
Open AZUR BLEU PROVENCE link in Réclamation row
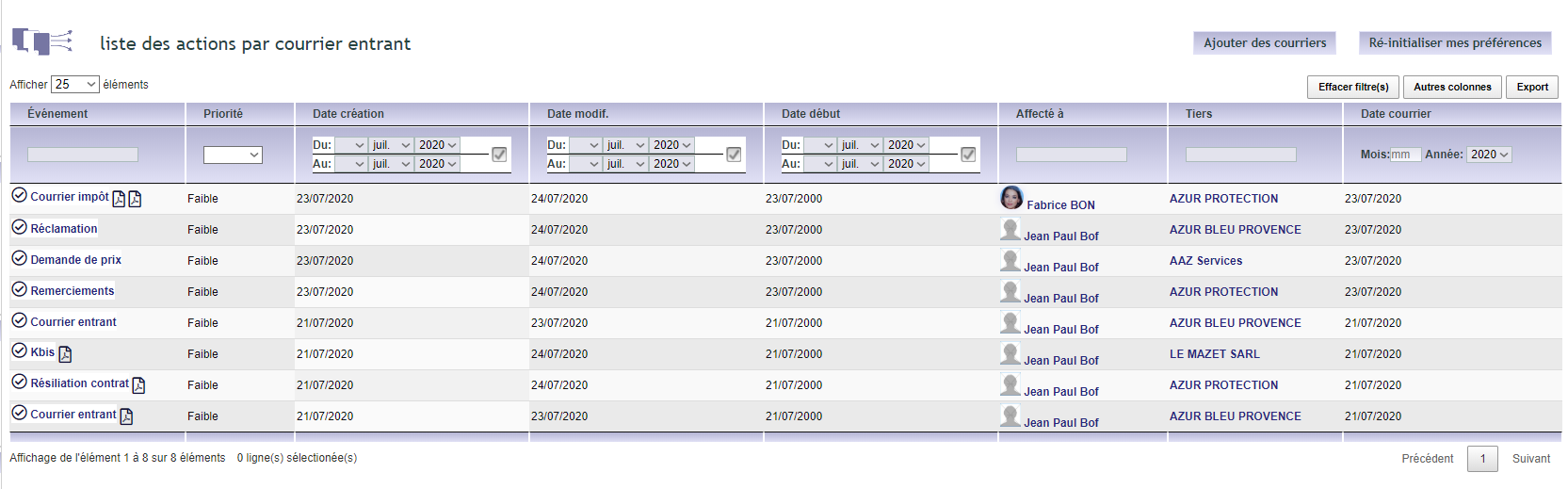coord(1236,230)
